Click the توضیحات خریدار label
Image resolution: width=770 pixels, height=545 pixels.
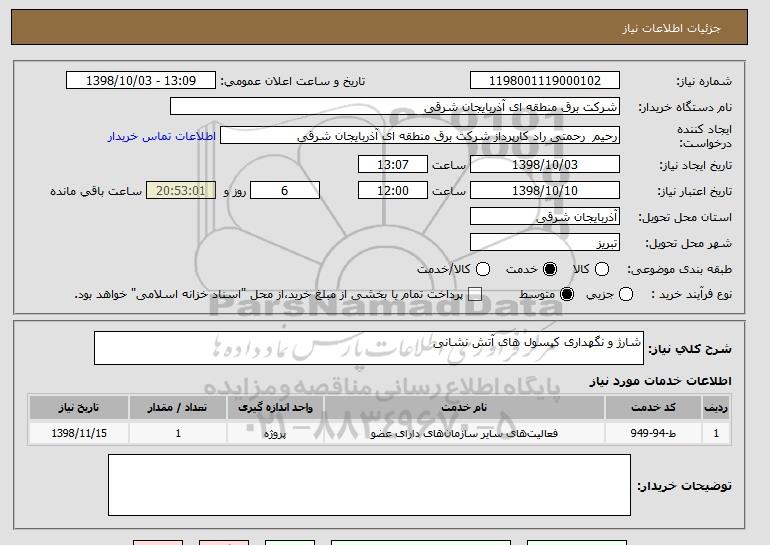pos(685,486)
